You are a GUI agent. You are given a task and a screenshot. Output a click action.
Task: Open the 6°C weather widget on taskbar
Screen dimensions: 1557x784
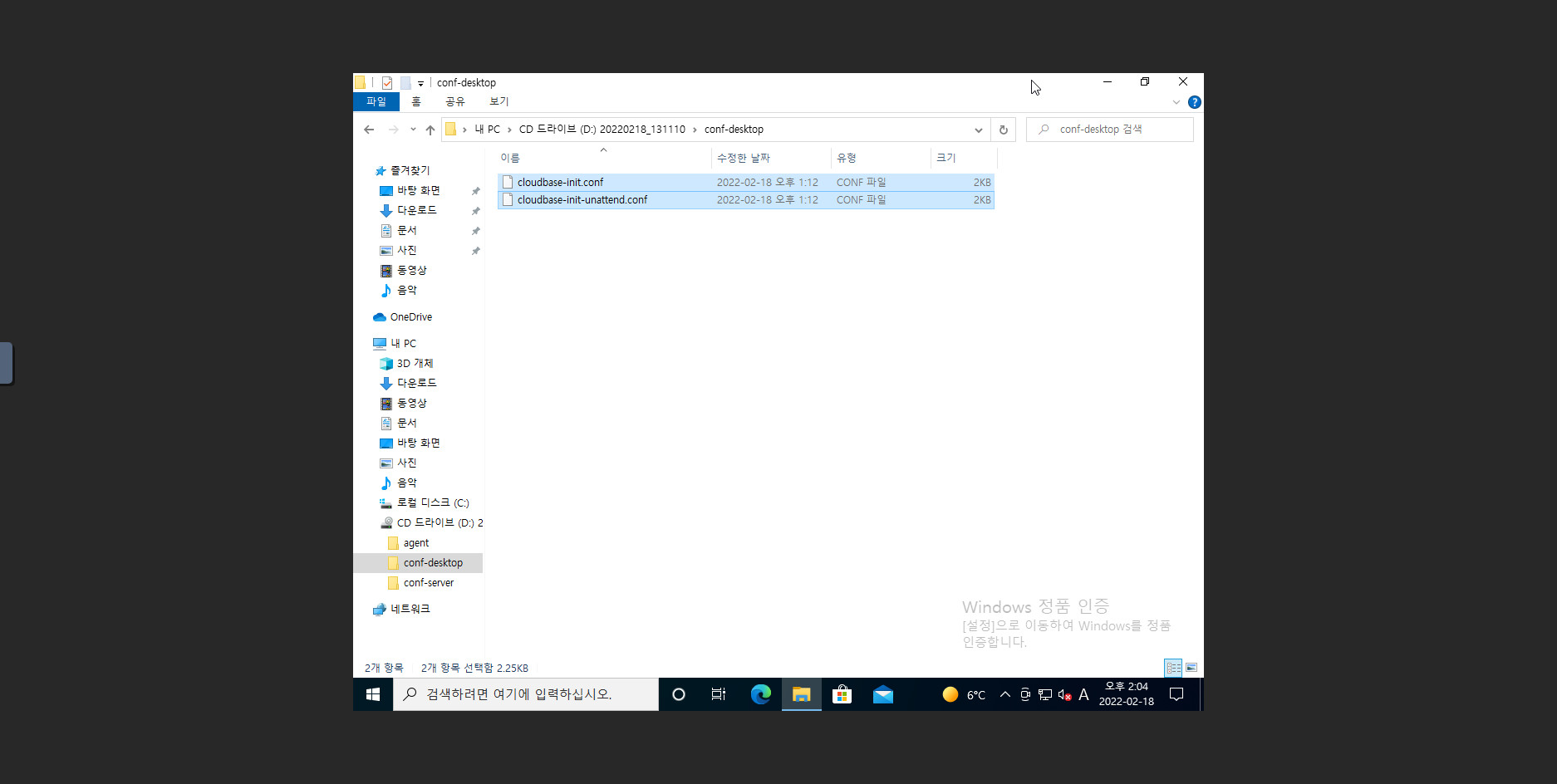[x=964, y=694]
